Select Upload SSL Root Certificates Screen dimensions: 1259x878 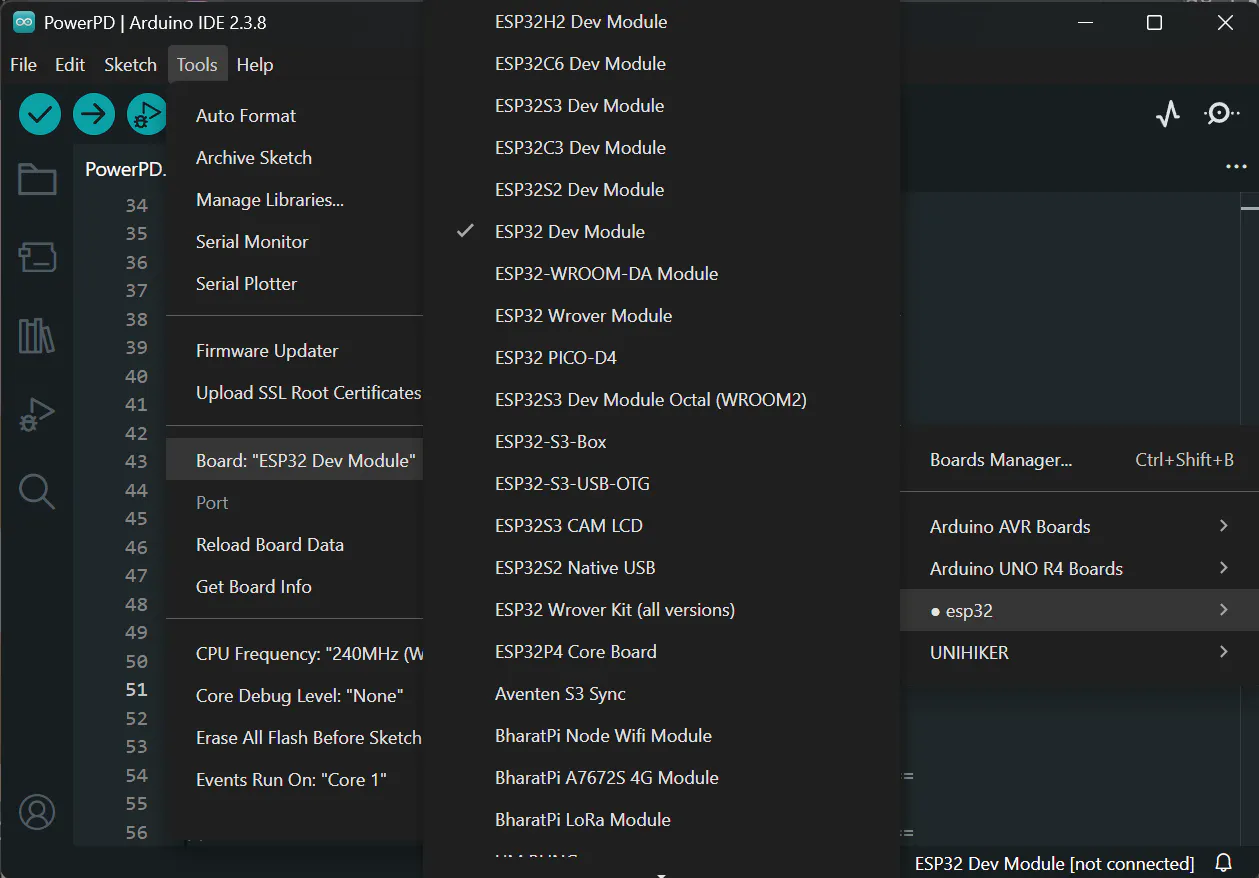(295, 393)
